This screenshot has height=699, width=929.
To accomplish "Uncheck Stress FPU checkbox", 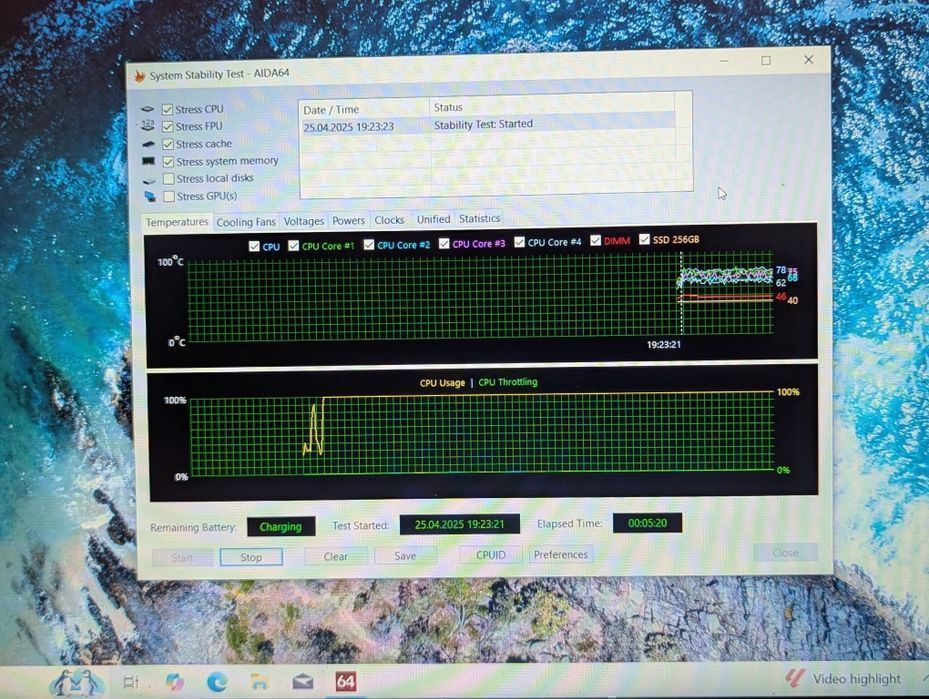I will pos(168,127).
